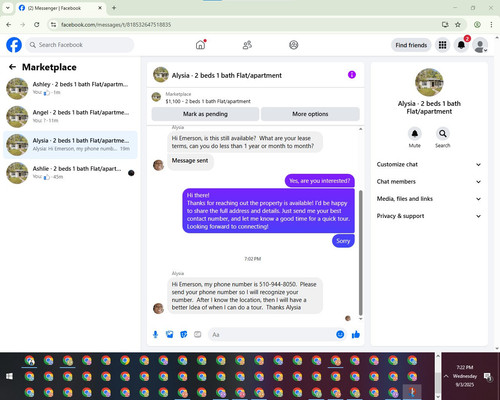Open the Windows notification center icon
500x400 pixels.
[488, 376]
